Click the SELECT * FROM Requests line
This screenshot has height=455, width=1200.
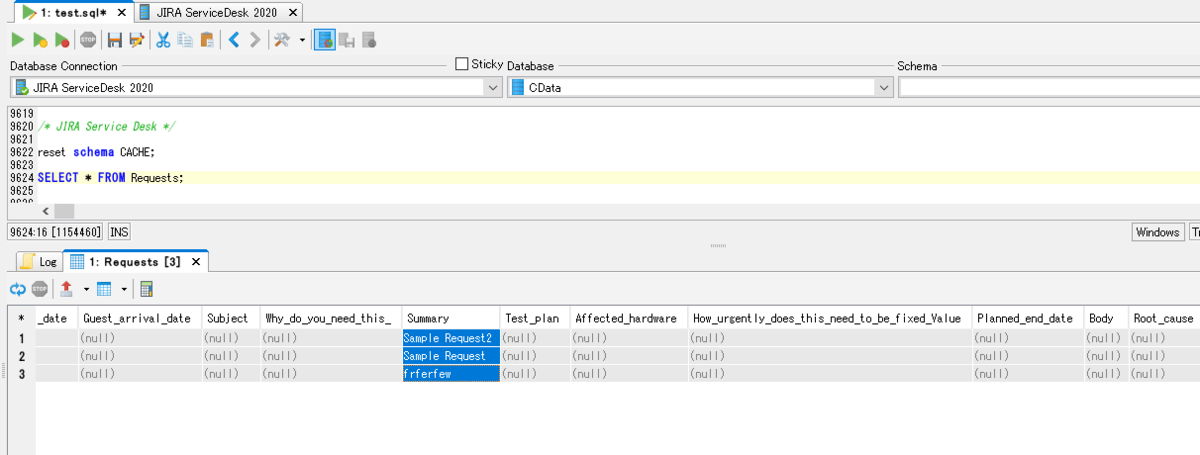click(x=111, y=177)
